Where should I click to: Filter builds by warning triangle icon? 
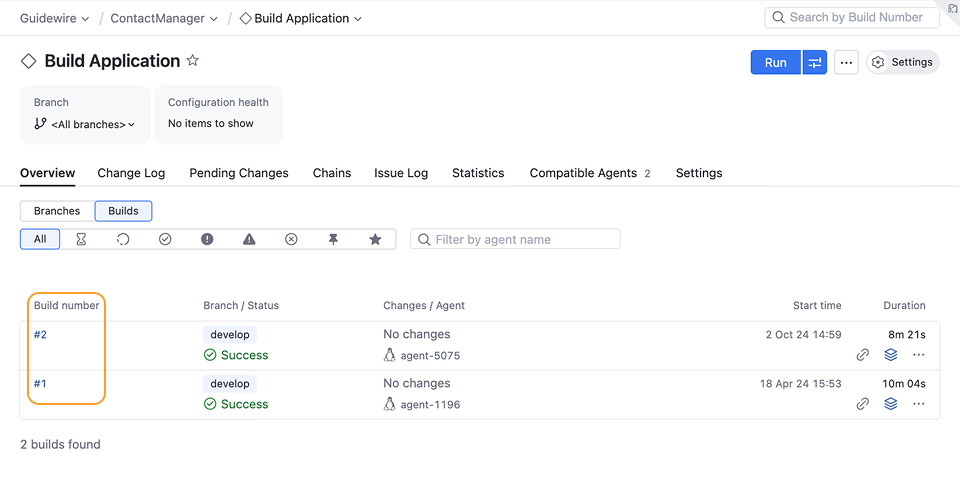pos(249,239)
